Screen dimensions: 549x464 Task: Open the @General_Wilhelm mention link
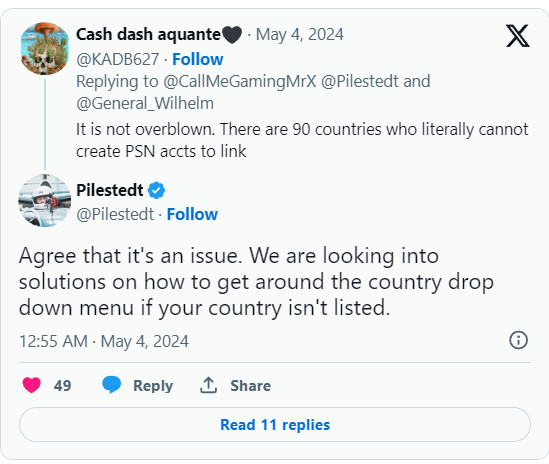pos(145,103)
